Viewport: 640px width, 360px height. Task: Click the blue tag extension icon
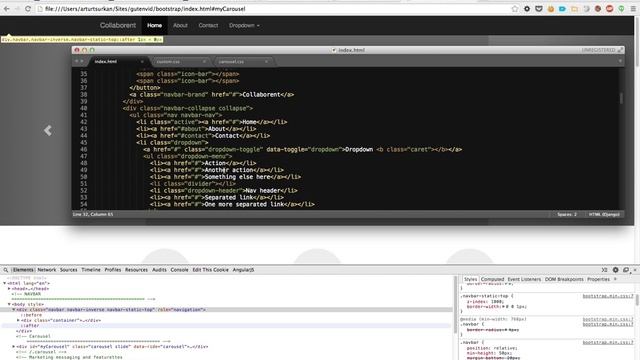click(562, 9)
